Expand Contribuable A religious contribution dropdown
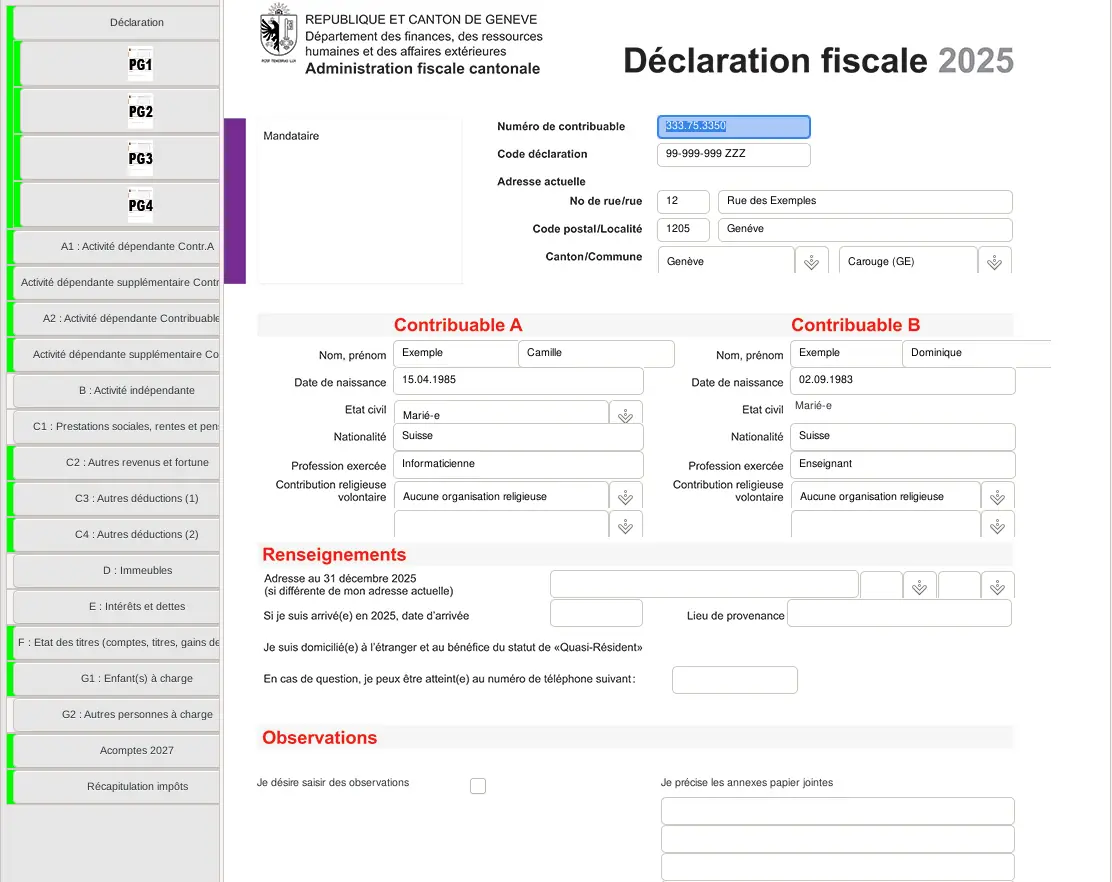This screenshot has width=1112, height=882. 625,496
